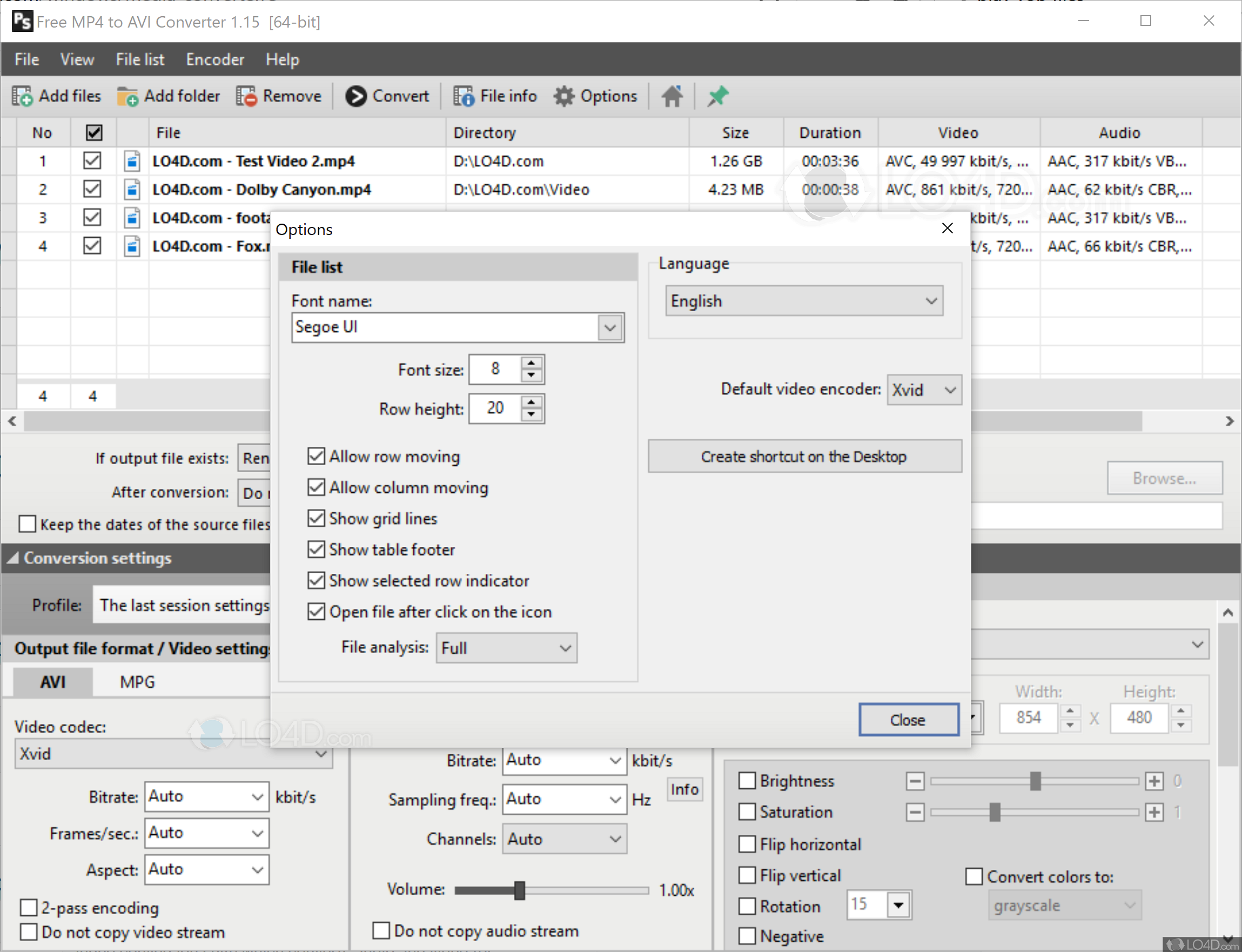This screenshot has height=952, width=1242.
Task: Click the Add folder icon
Action: pos(127,96)
